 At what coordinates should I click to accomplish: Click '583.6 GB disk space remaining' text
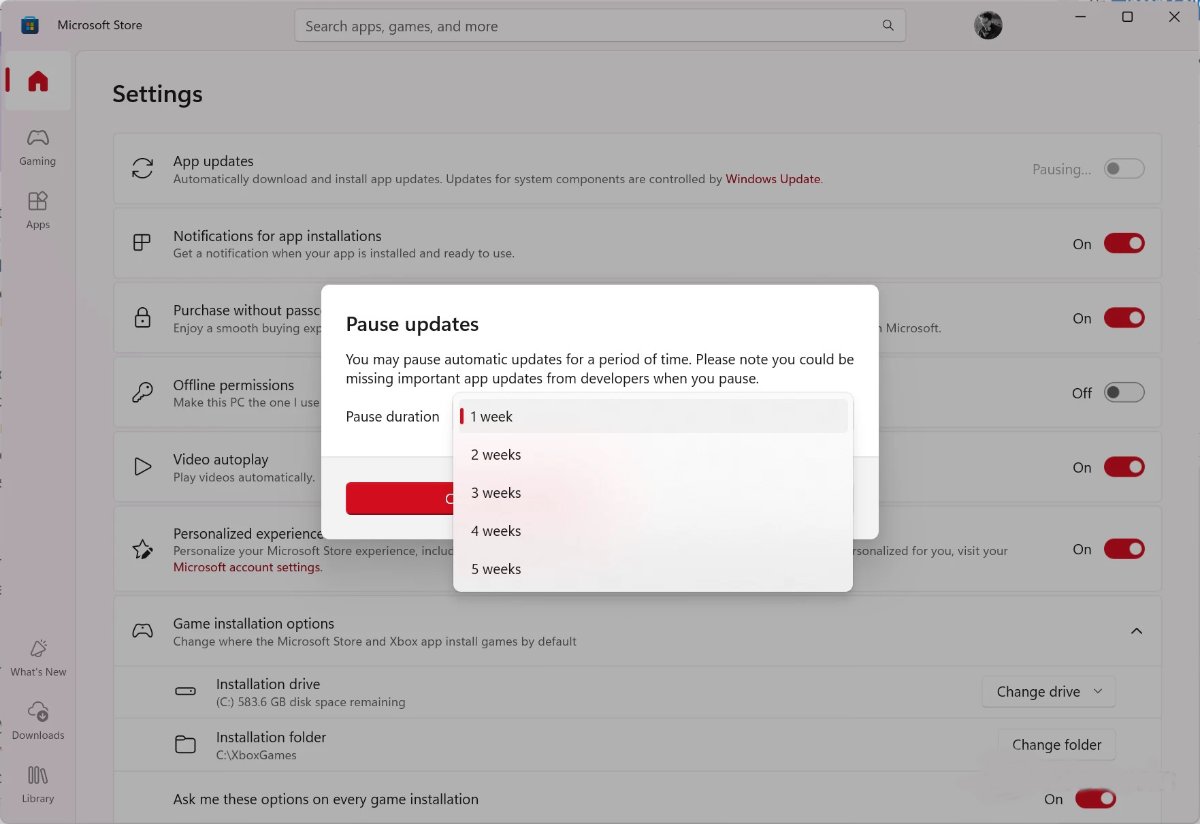click(311, 702)
